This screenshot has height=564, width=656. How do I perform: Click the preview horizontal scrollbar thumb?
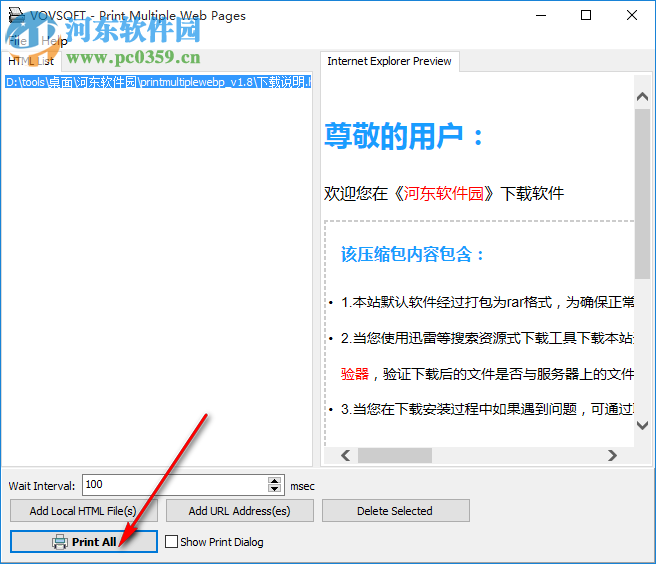[x=395, y=455]
